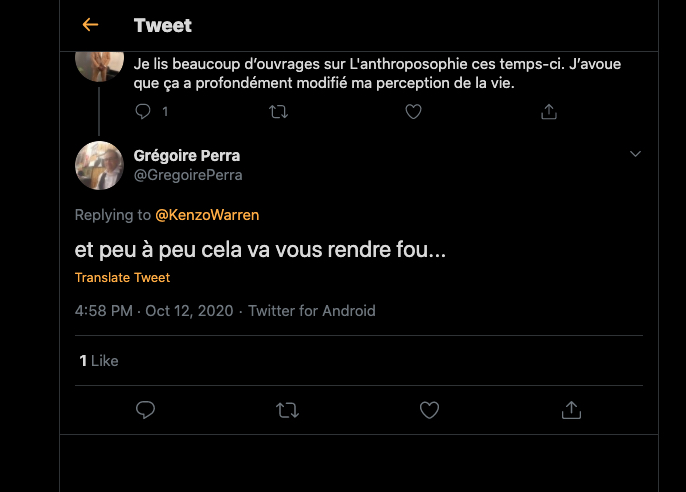
Task: Share the parent tweet about anthroposophie
Action: [x=548, y=112]
